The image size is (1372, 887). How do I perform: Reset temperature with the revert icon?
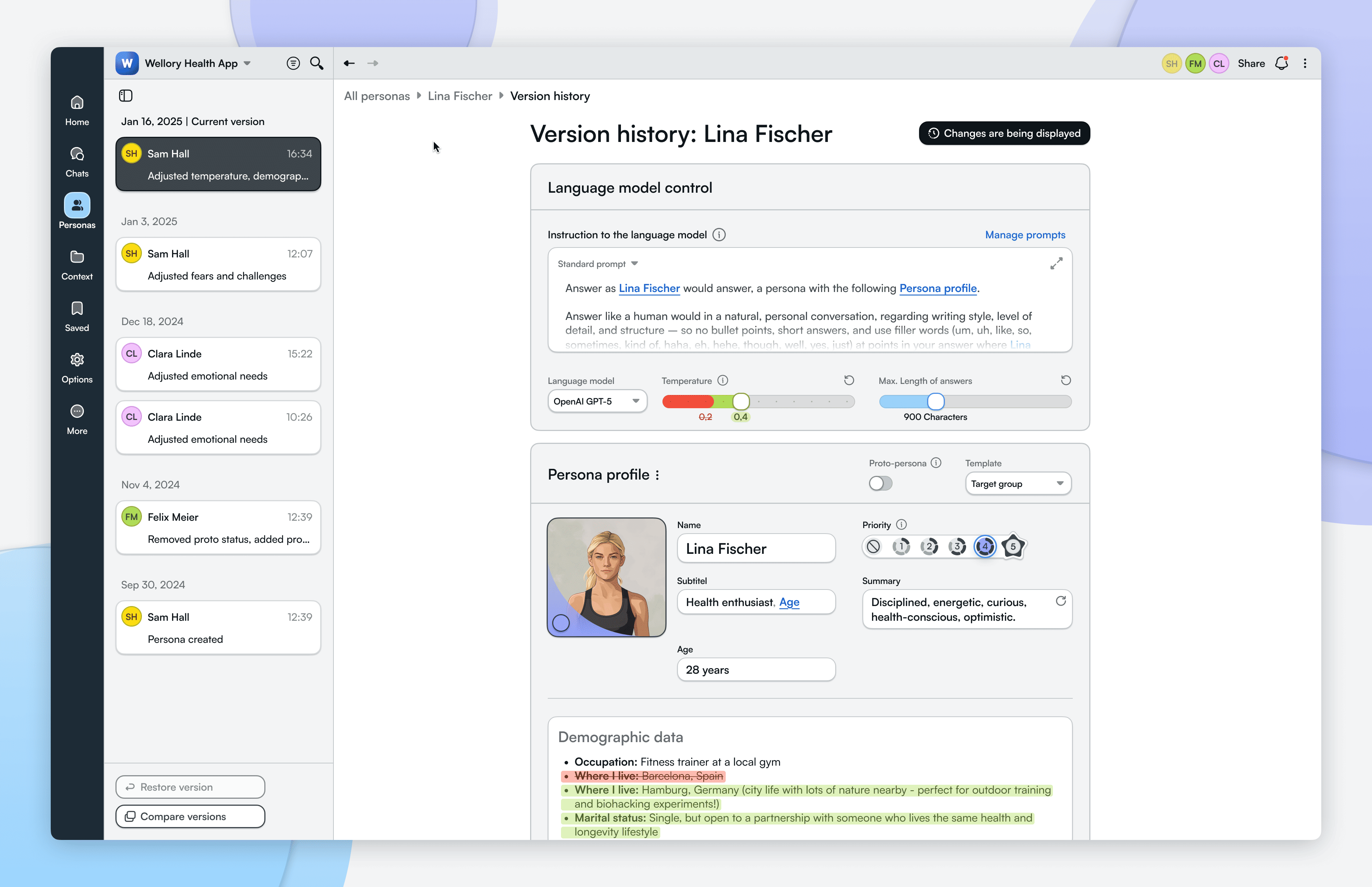(x=848, y=380)
